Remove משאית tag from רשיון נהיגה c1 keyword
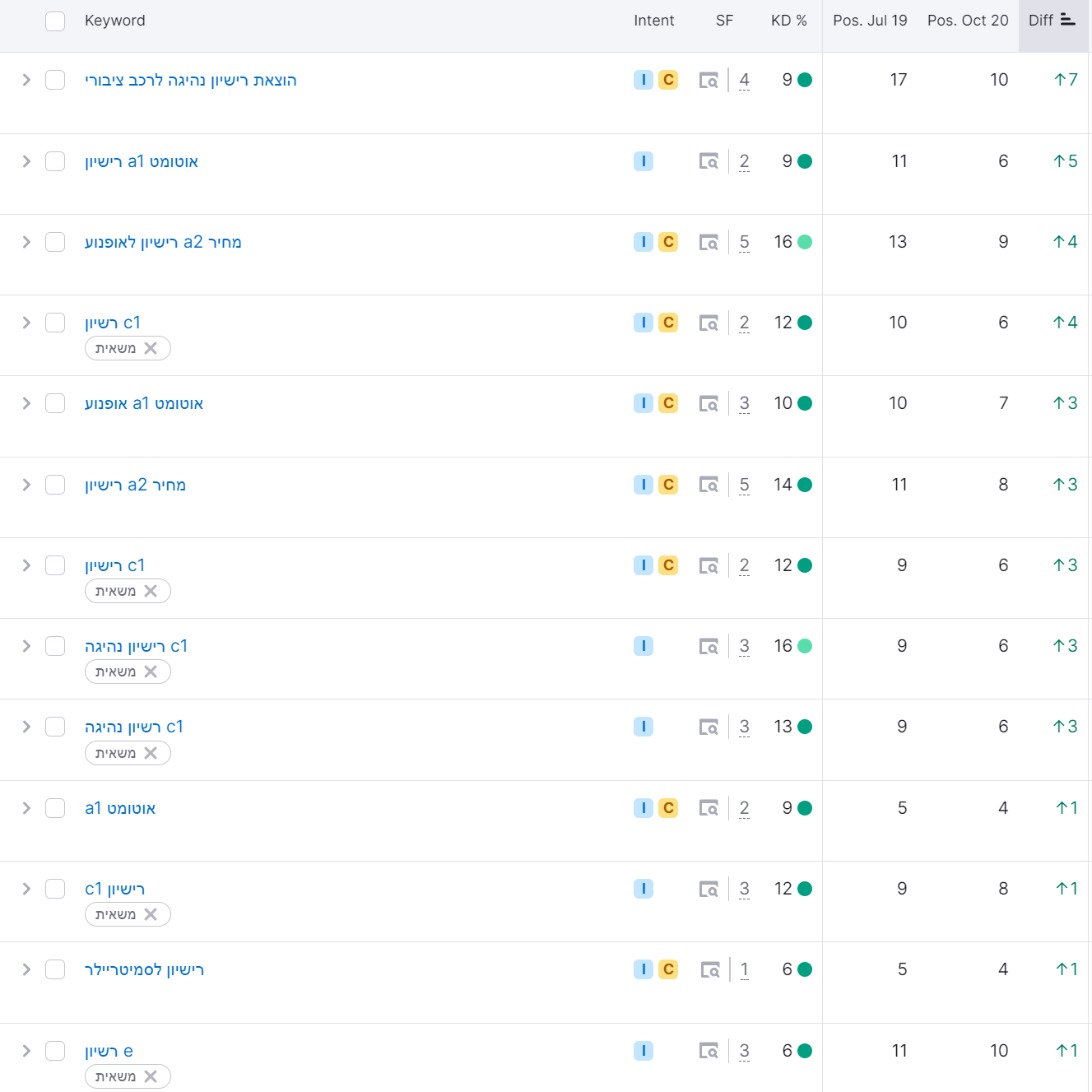 point(151,753)
